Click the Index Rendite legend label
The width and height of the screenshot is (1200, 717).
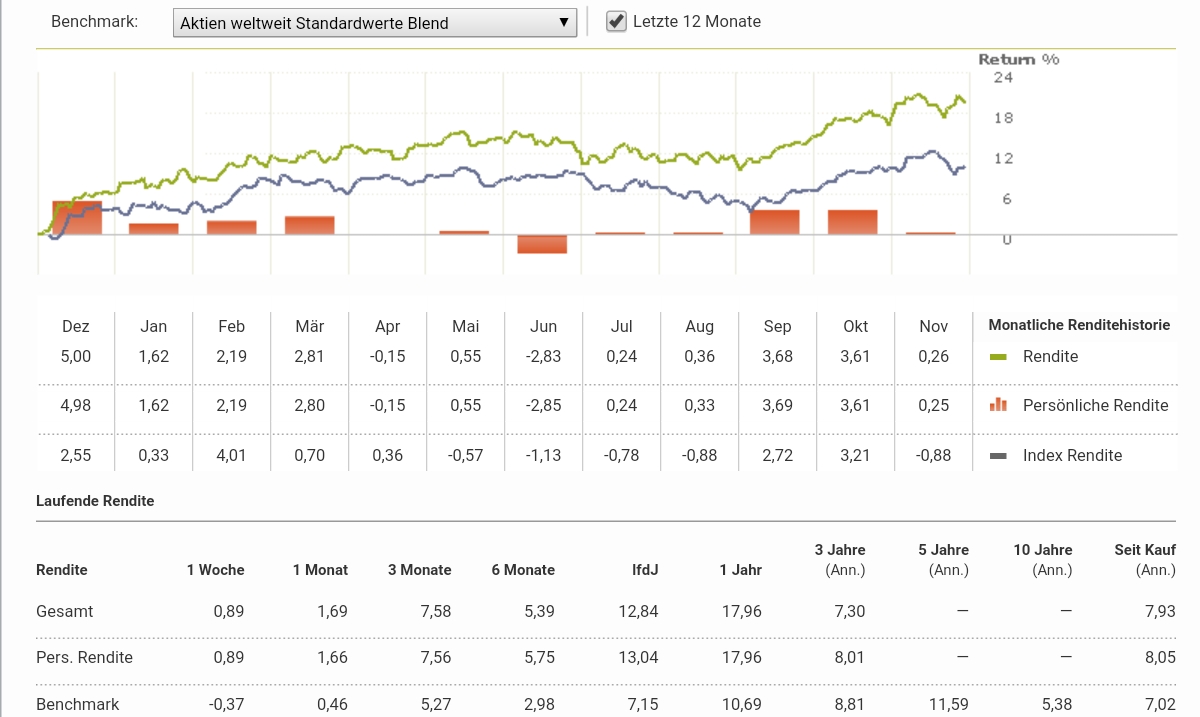click(1072, 455)
